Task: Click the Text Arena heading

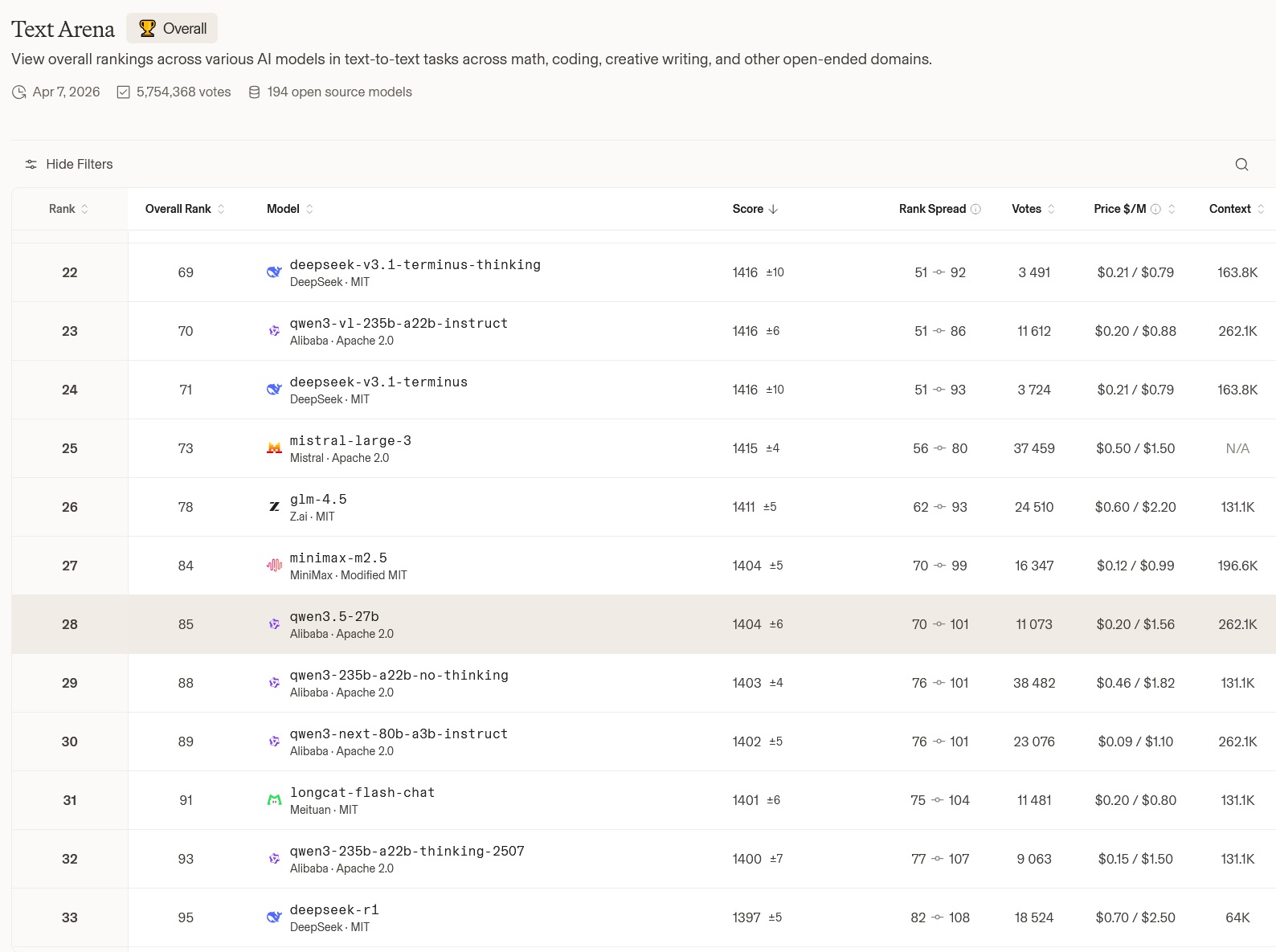Action: click(x=63, y=30)
